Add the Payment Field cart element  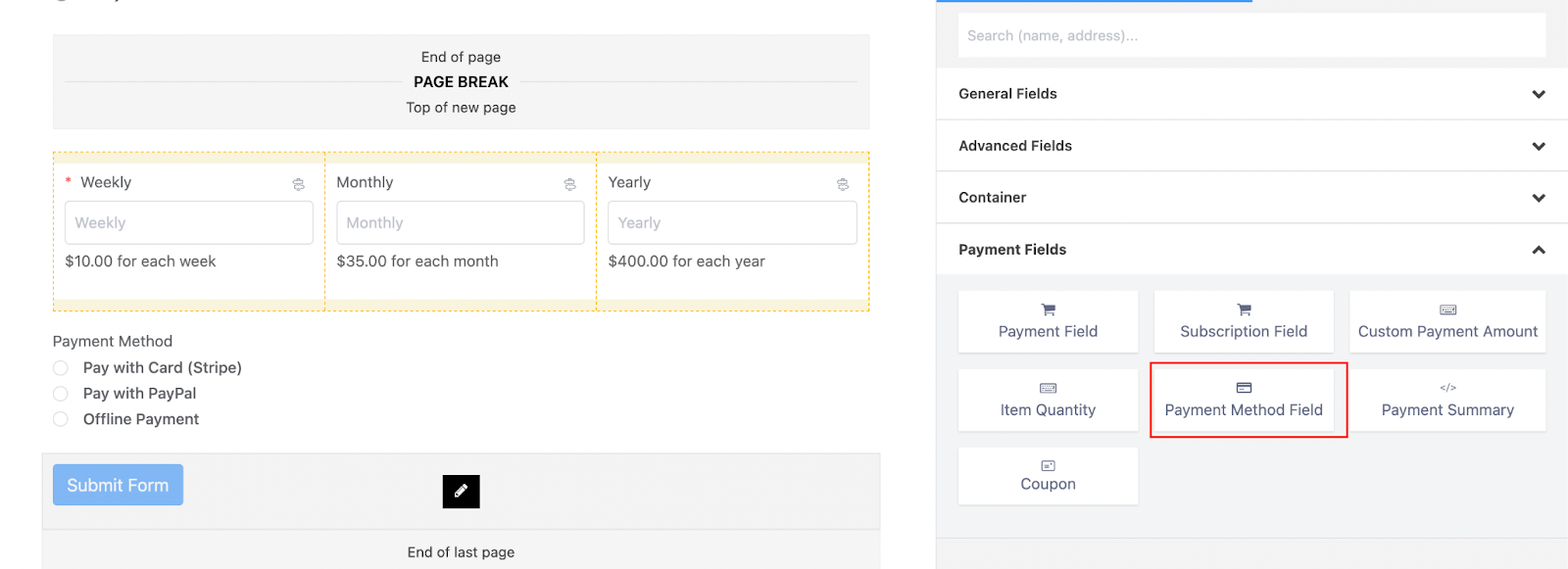point(1048,321)
